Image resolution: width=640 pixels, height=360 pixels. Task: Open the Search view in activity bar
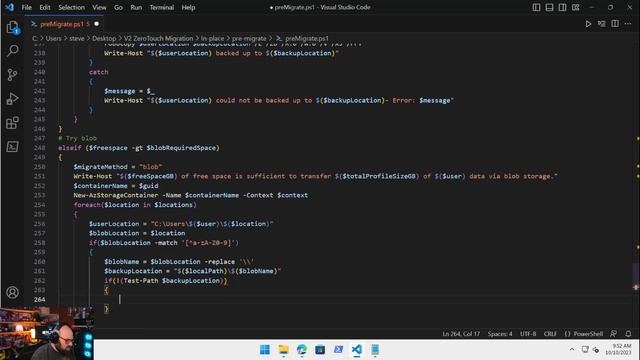tap(13, 51)
